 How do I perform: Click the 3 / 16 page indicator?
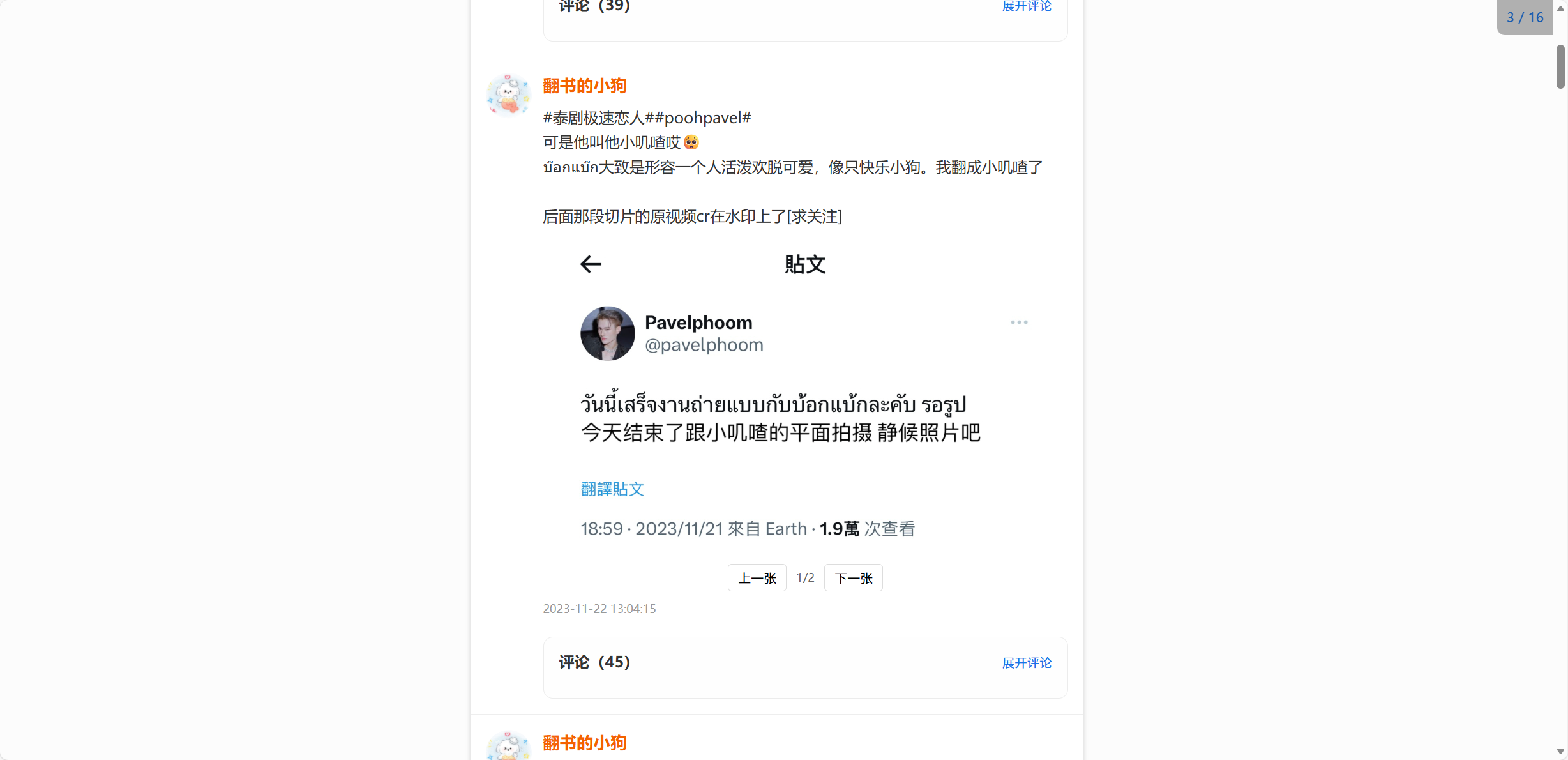pyautogui.click(x=1525, y=18)
